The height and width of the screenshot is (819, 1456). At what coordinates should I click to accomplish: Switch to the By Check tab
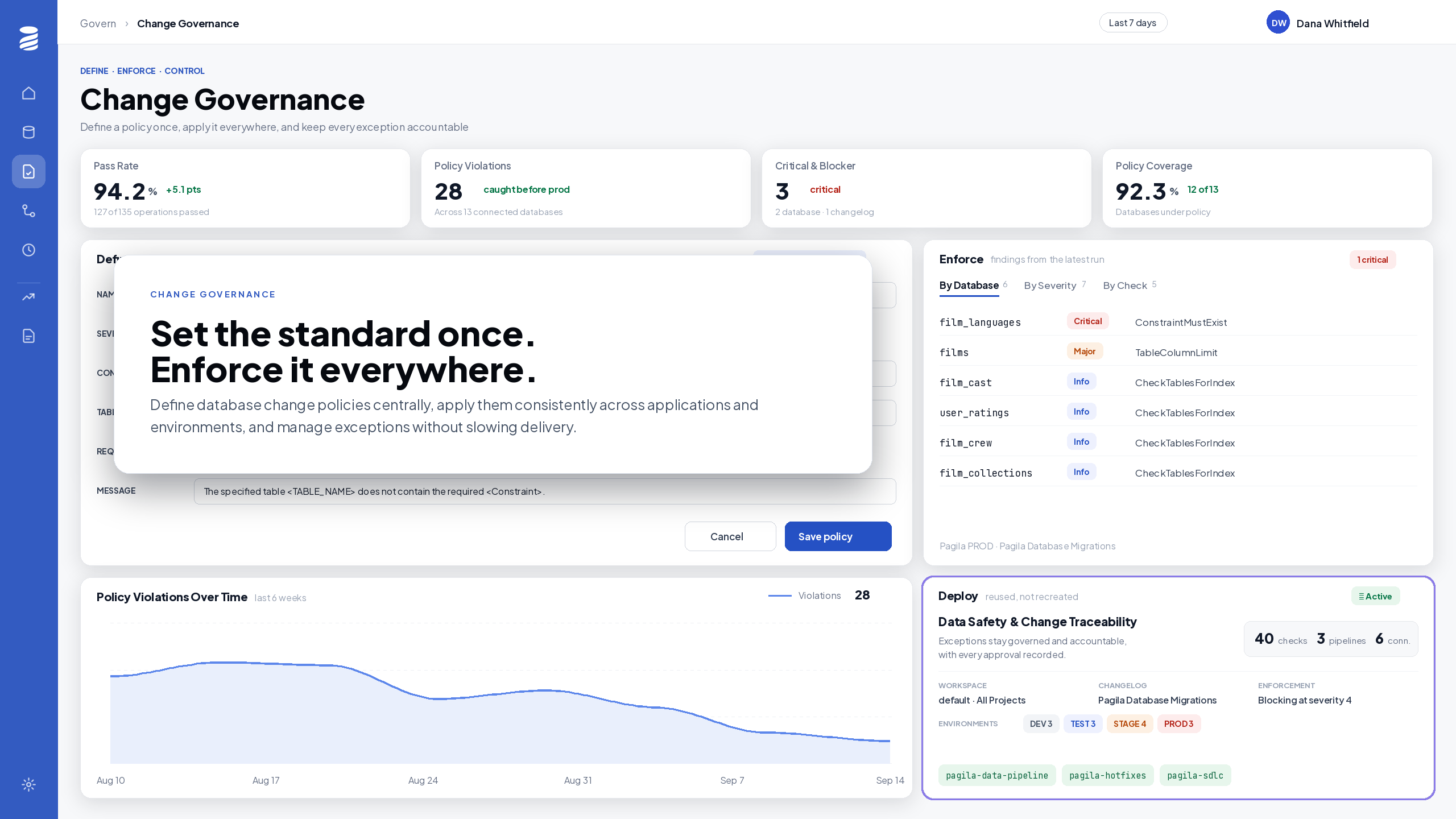(x=1125, y=286)
